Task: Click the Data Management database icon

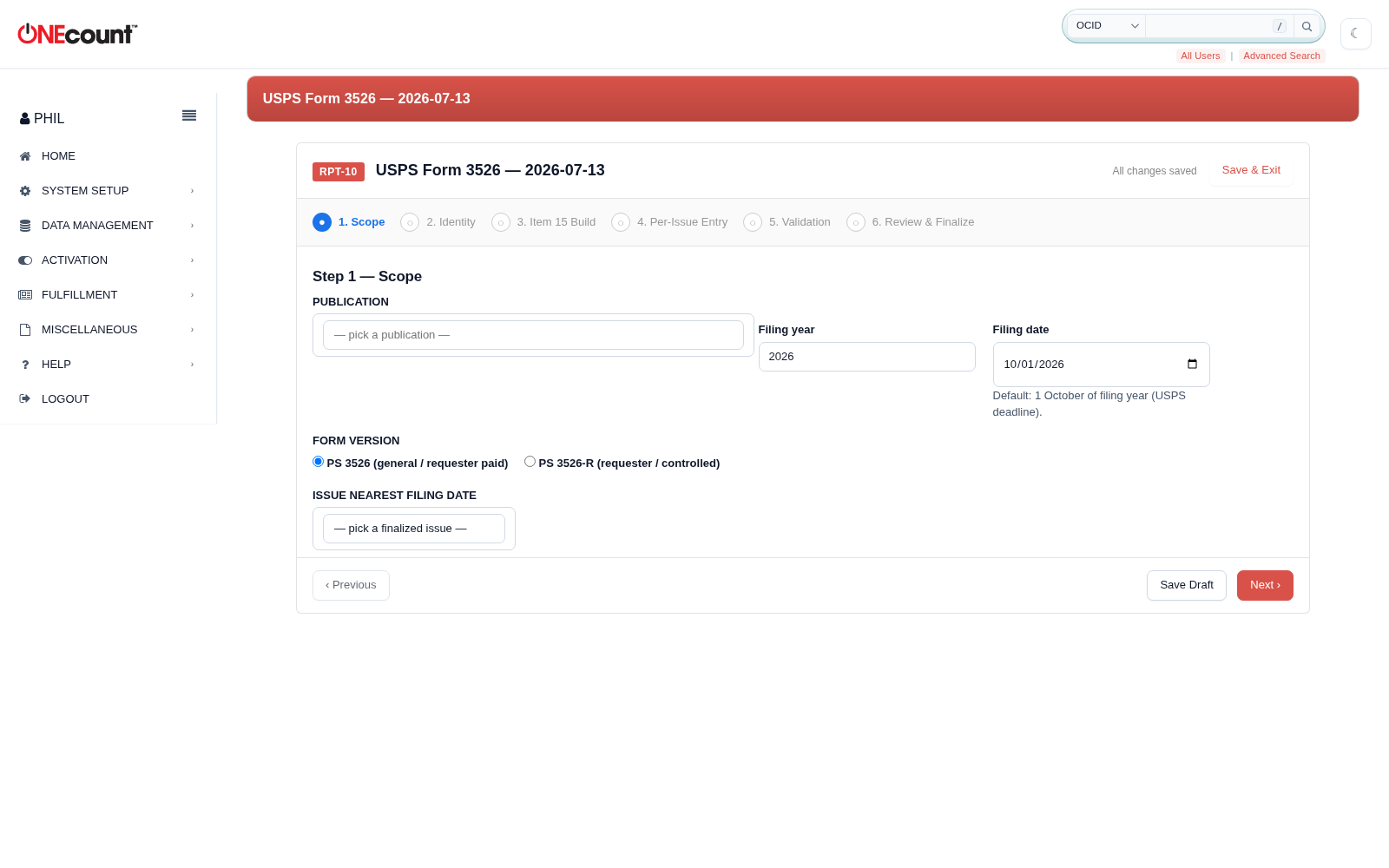Action: click(x=25, y=226)
